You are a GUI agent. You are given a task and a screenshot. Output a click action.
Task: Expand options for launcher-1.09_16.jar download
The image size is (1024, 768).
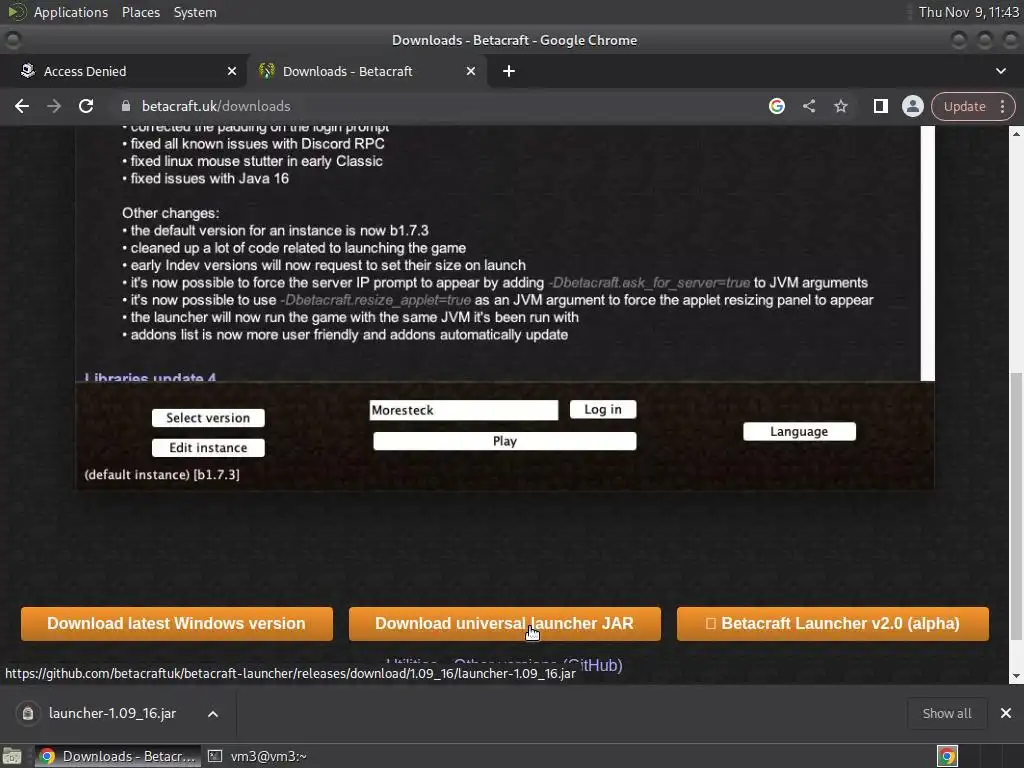(x=213, y=714)
